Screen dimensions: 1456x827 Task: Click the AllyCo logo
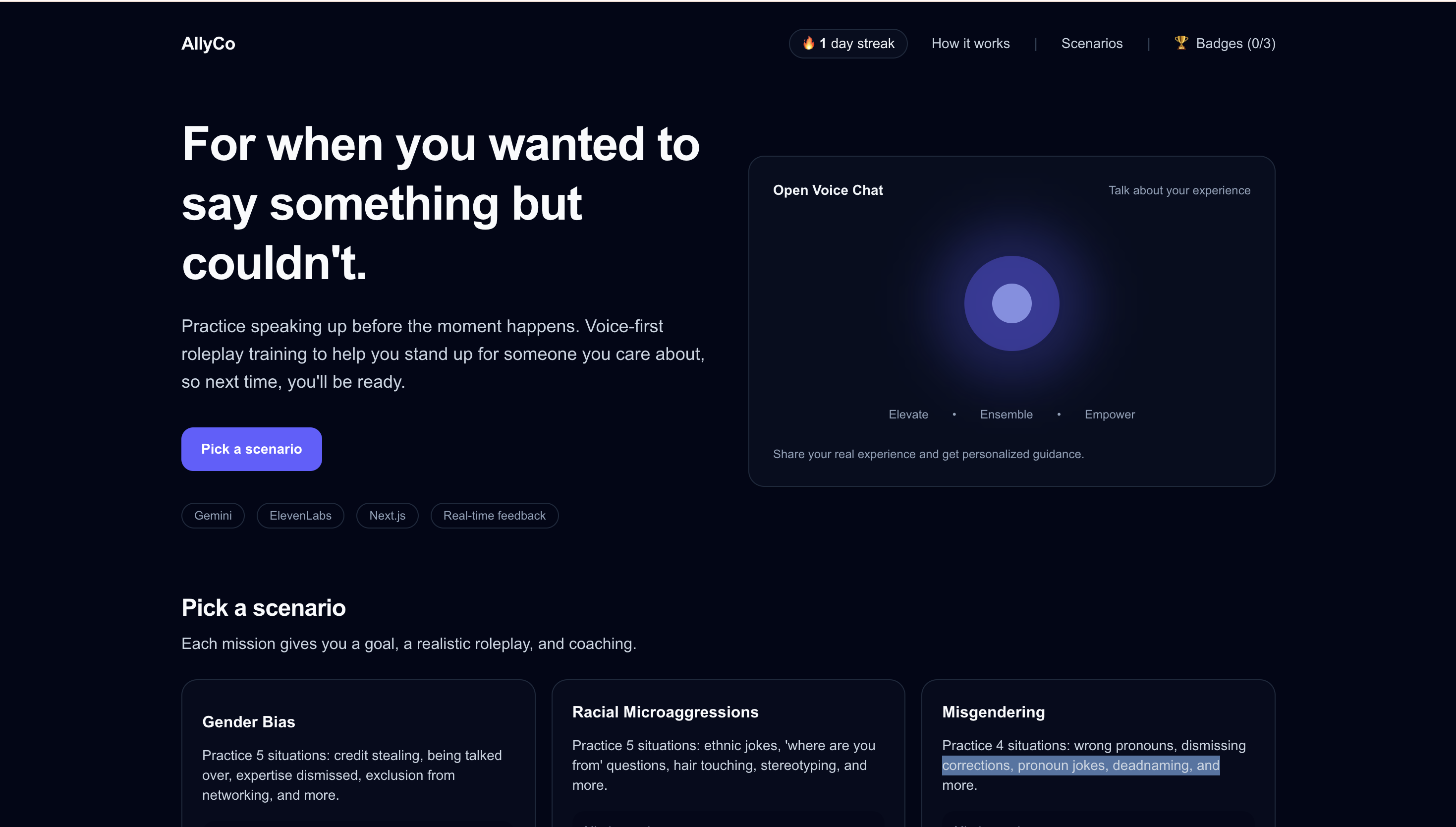coord(208,44)
